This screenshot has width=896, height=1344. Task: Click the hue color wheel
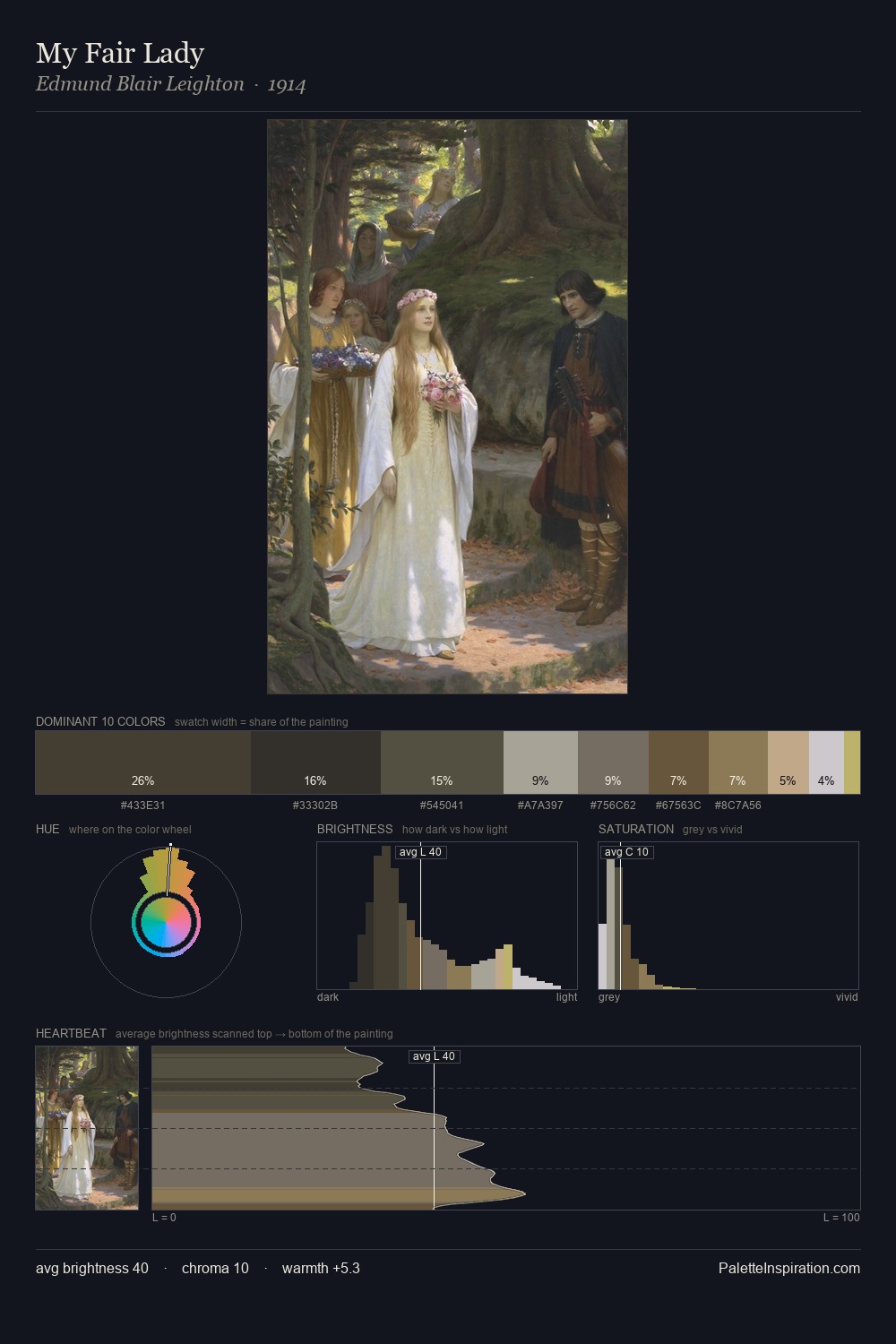(x=166, y=922)
